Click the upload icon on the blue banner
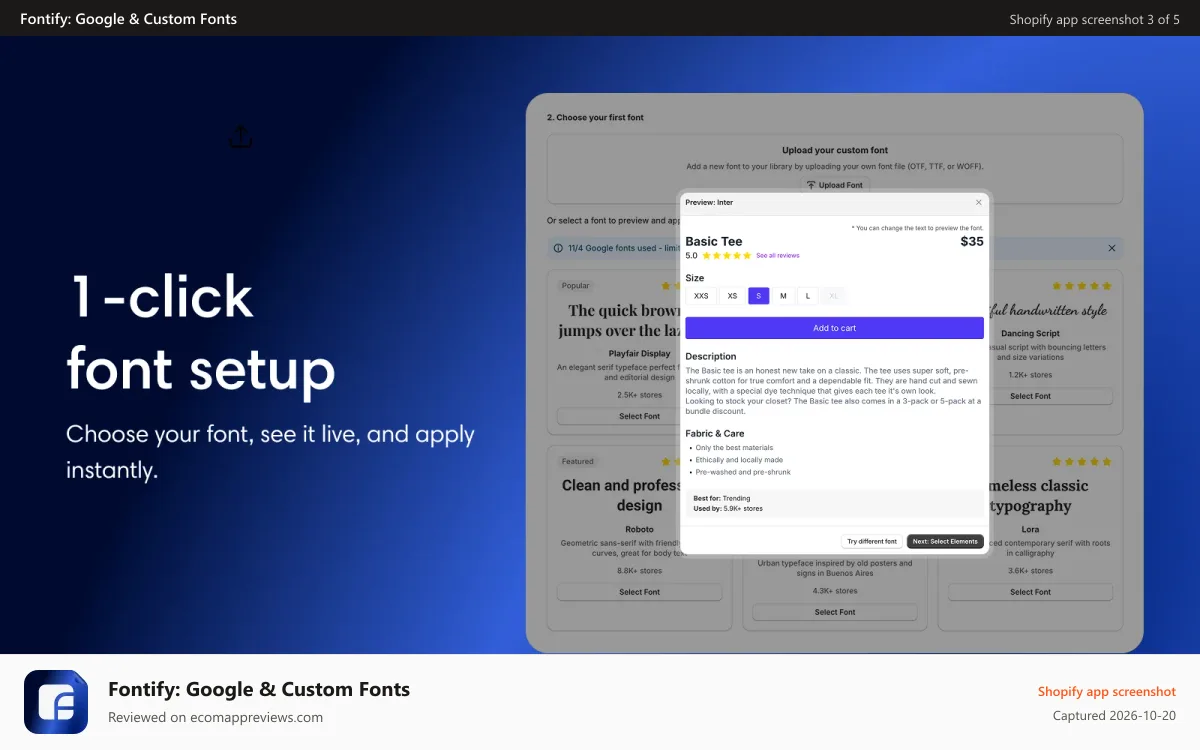 pos(240,136)
